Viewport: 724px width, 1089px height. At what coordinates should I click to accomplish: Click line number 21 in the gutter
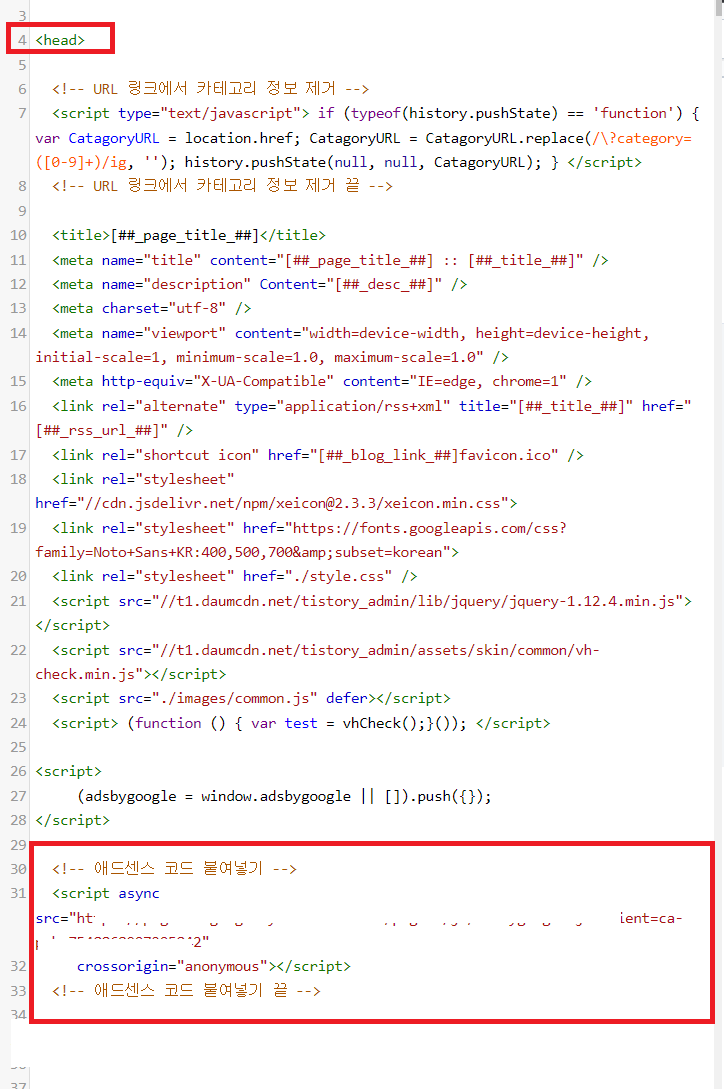[x=18, y=601]
